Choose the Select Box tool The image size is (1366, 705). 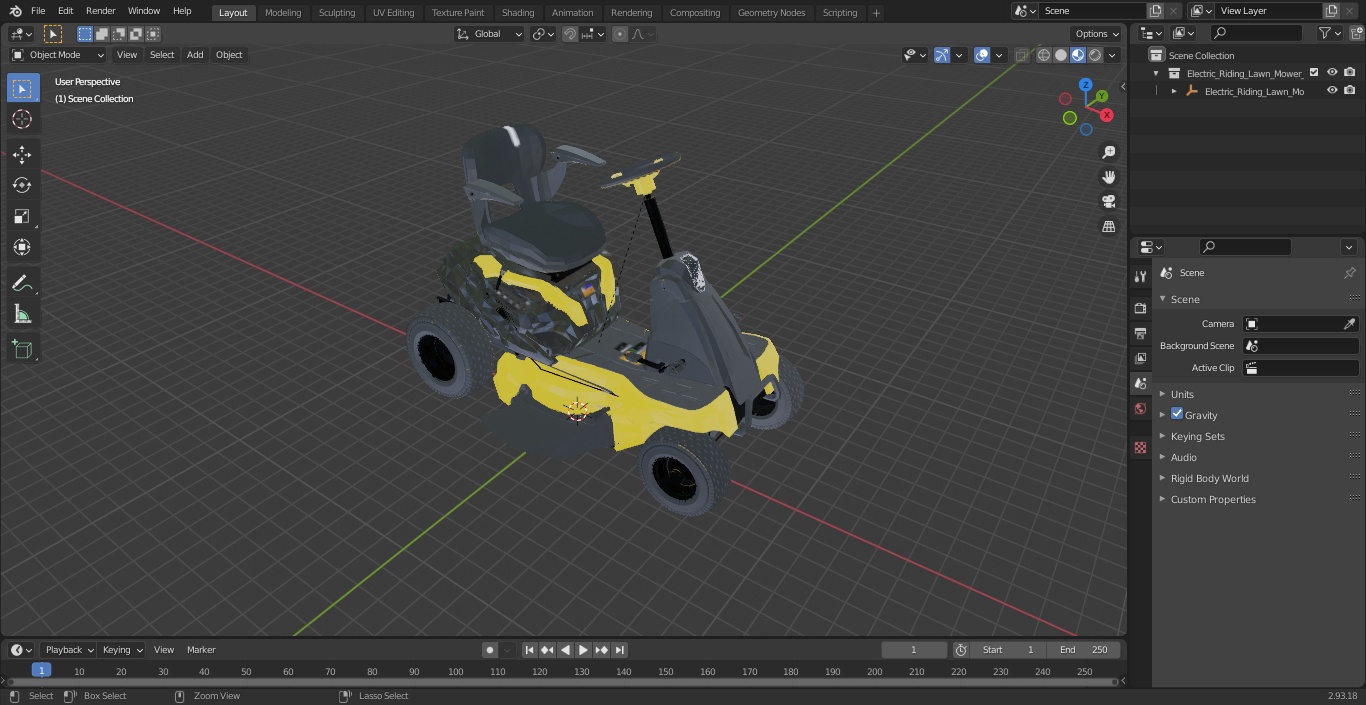22,88
